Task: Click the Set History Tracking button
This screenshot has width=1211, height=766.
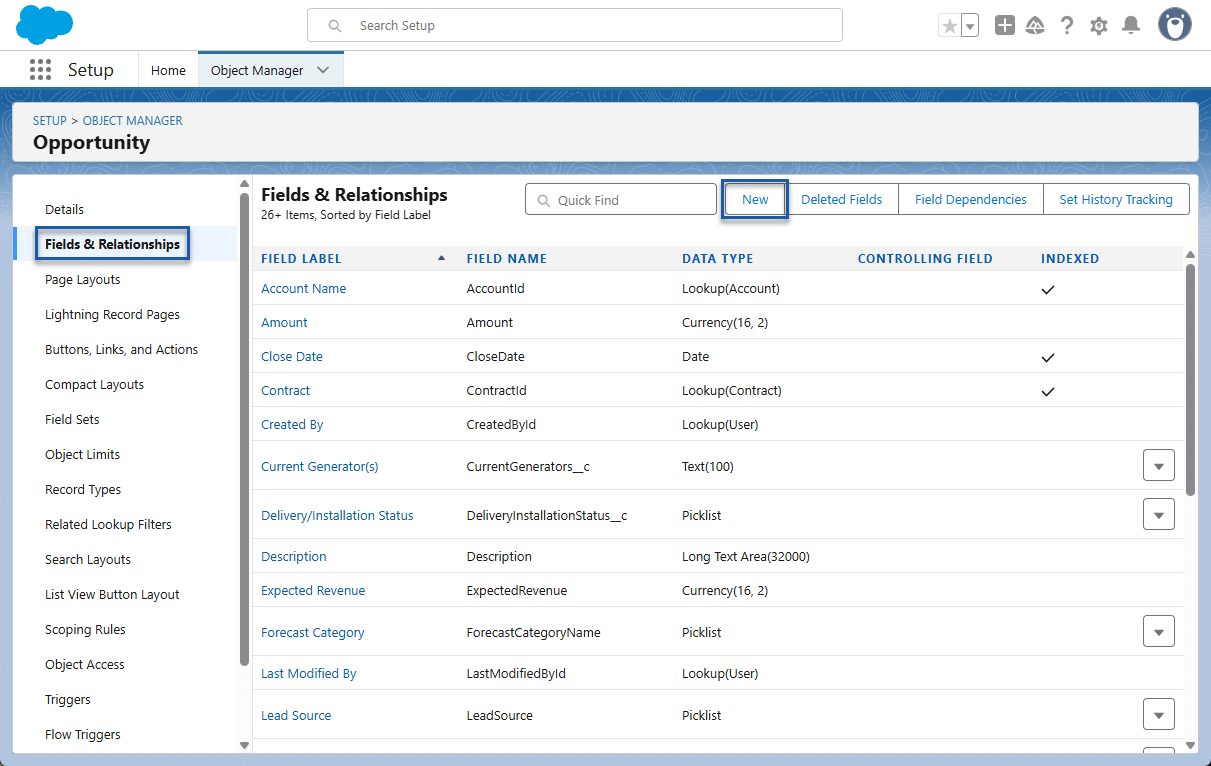Action: tap(1115, 199)
